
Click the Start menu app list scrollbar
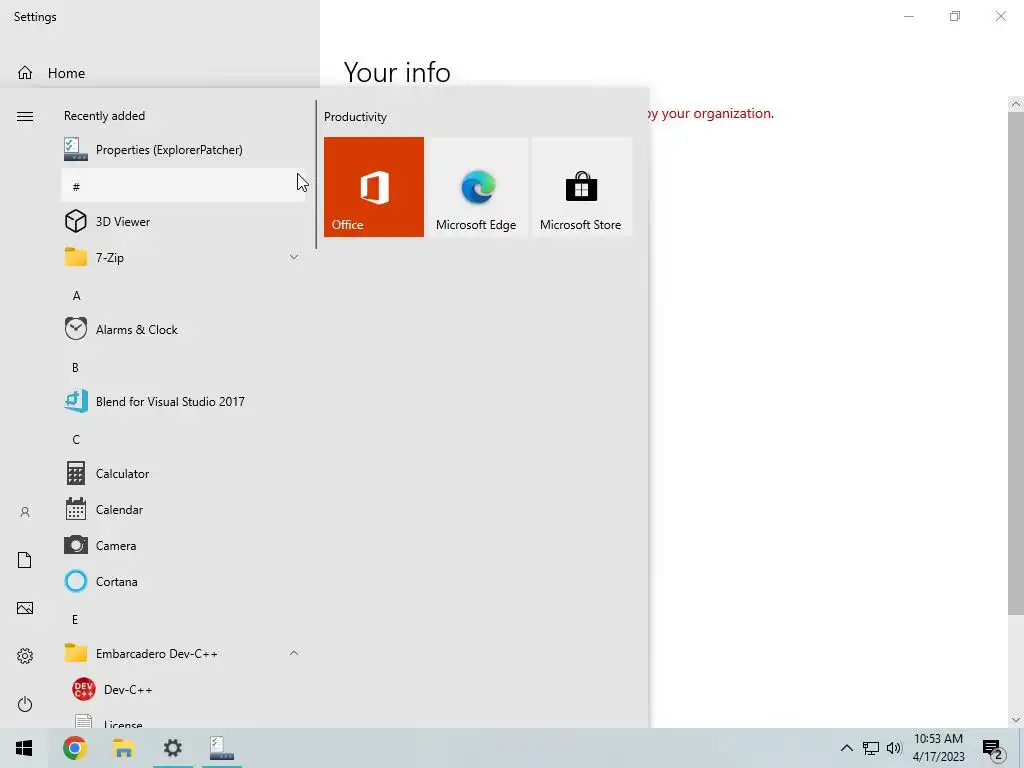coord(316,174)
